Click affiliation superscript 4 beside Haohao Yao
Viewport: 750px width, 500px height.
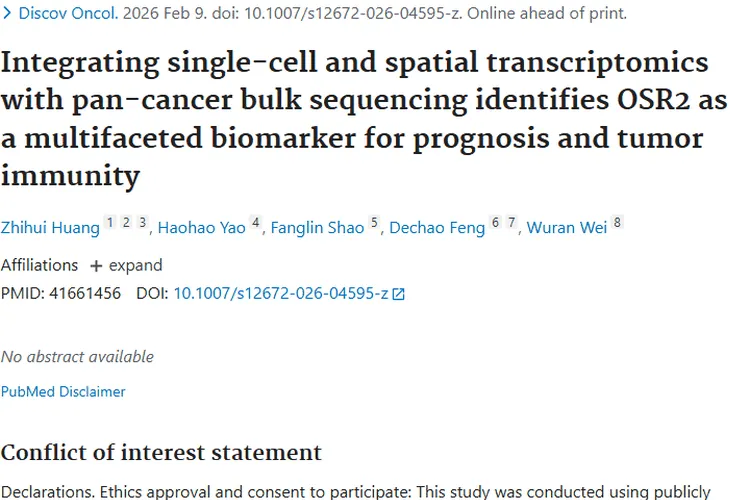pos(256,223)
